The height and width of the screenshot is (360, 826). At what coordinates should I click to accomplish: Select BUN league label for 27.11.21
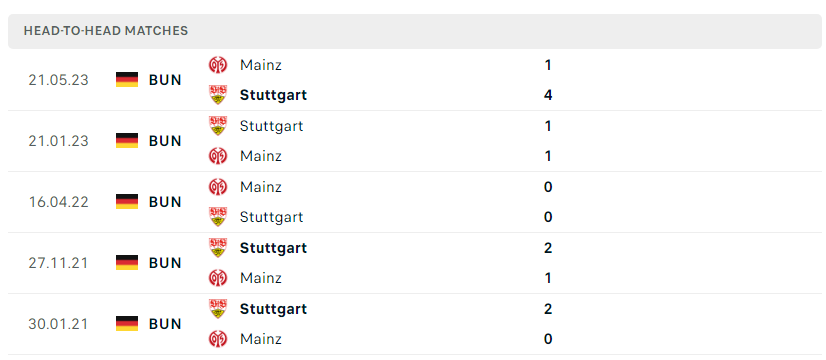(165, 263)
